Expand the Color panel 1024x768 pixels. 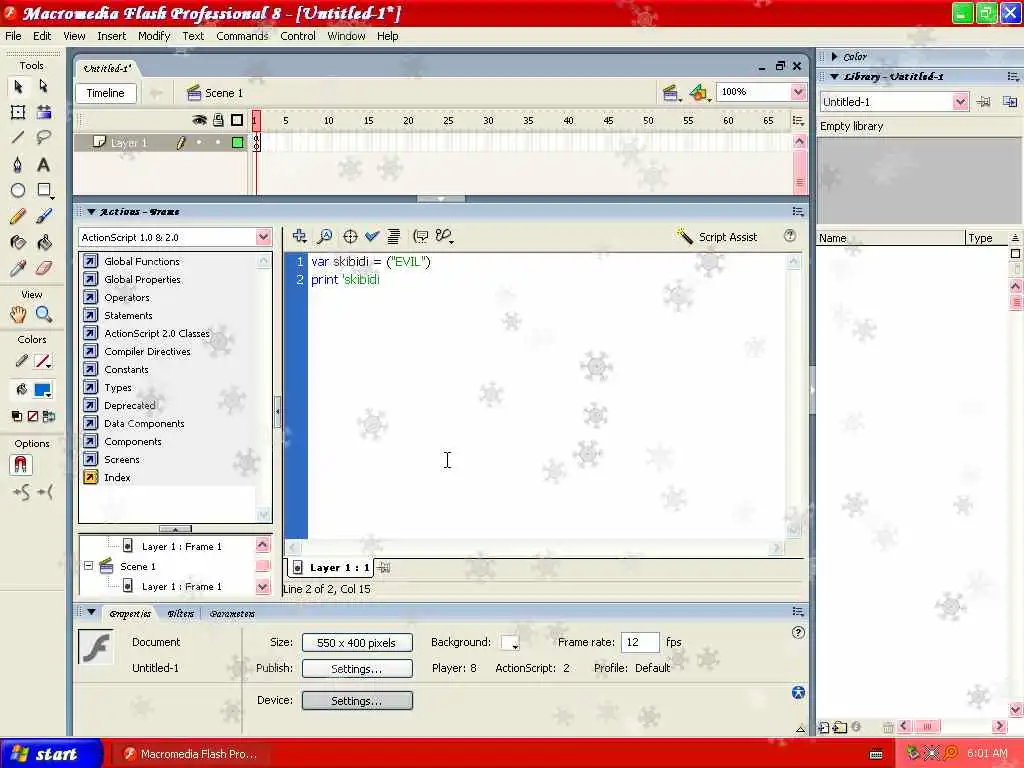point(835,57)
